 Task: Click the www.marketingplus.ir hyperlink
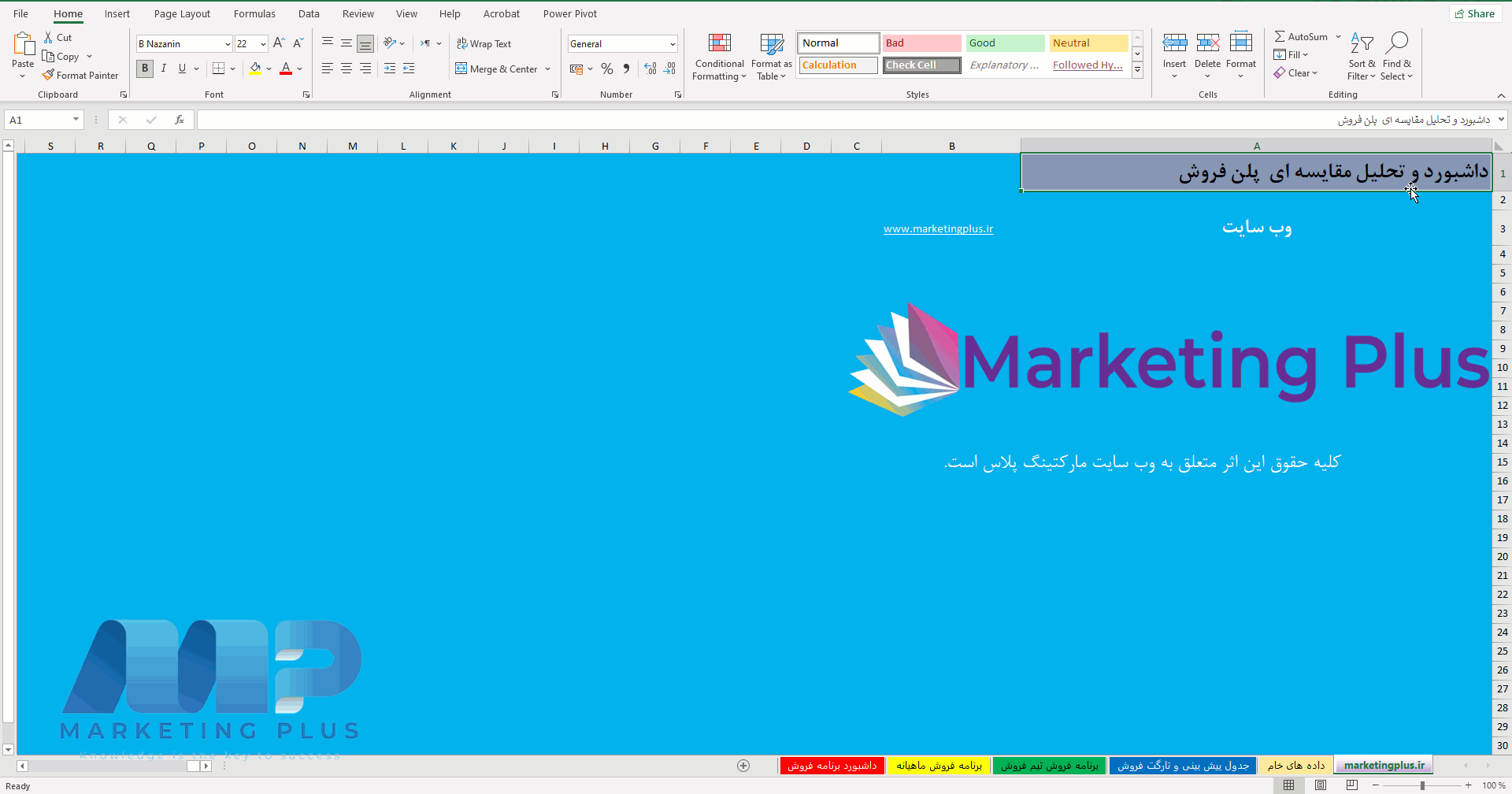938,228
